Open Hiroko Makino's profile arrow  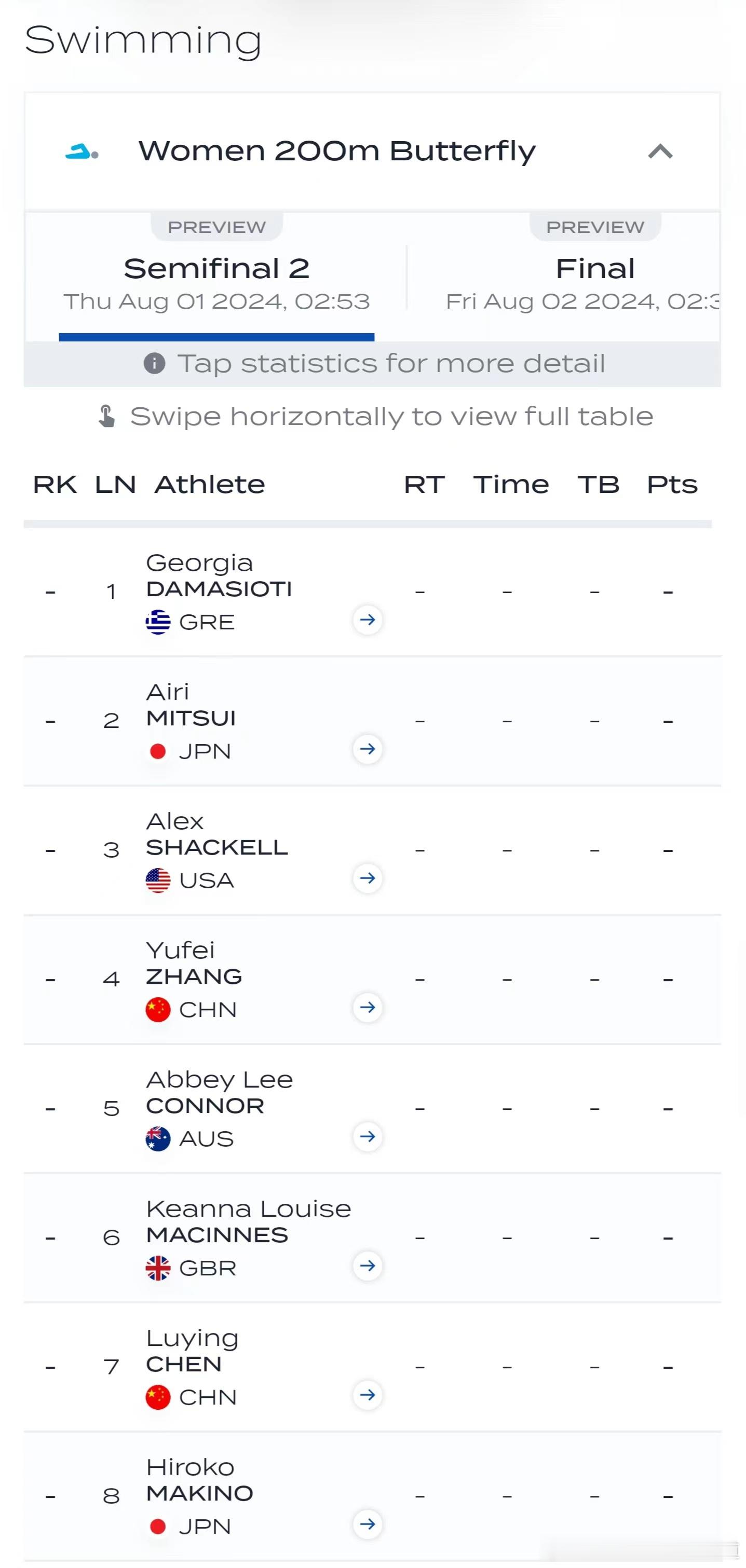(367, 1523)
